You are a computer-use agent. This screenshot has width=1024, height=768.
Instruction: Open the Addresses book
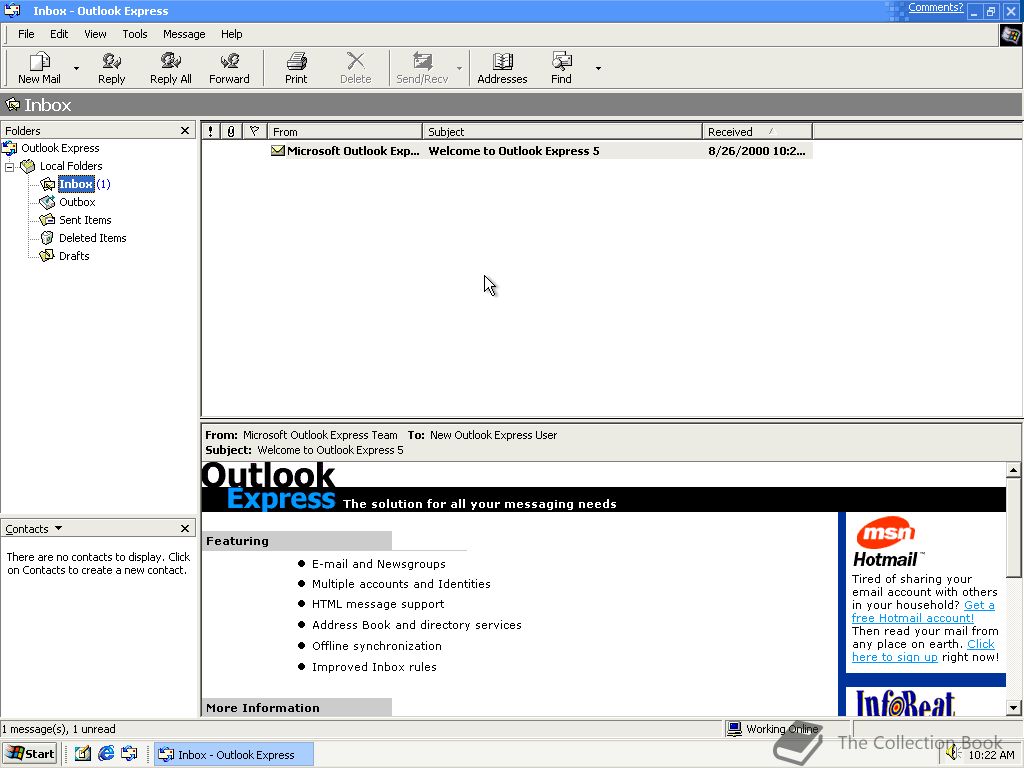coord(502,68)
